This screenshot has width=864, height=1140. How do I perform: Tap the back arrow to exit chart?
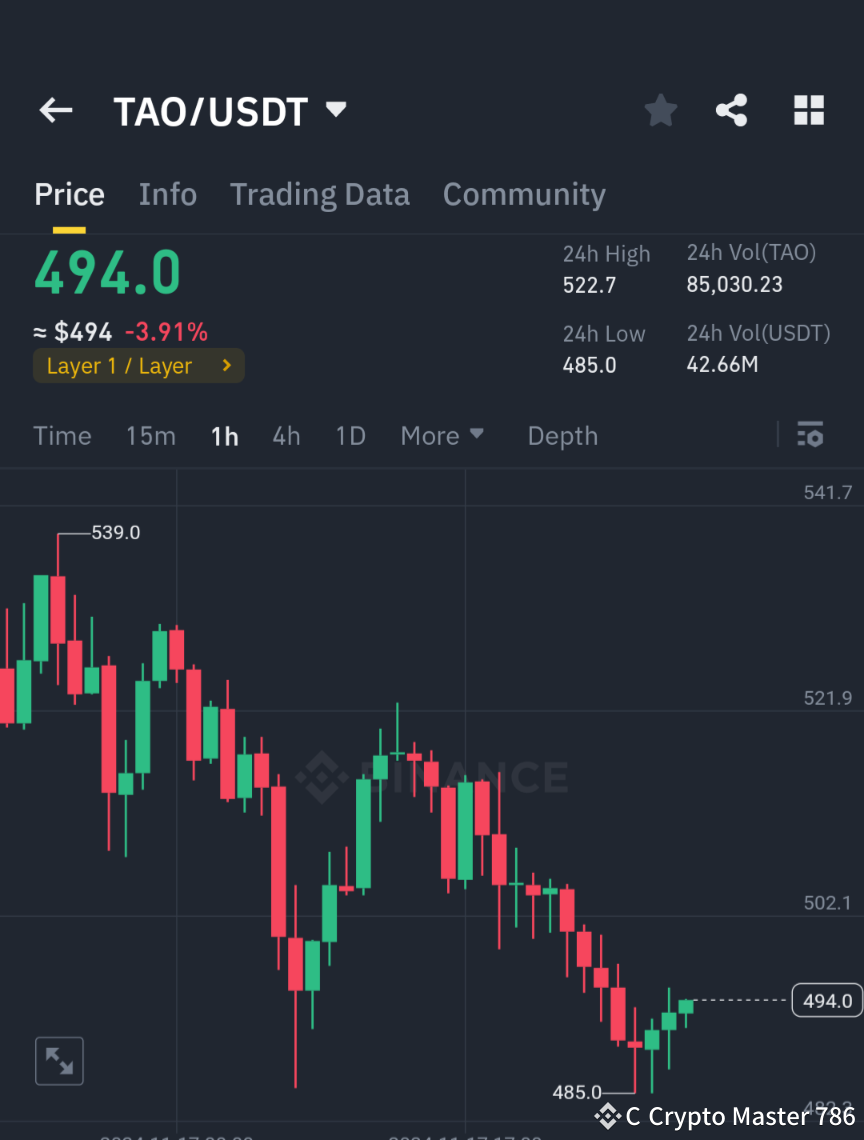pyautogui.click(x=55, y=110)
